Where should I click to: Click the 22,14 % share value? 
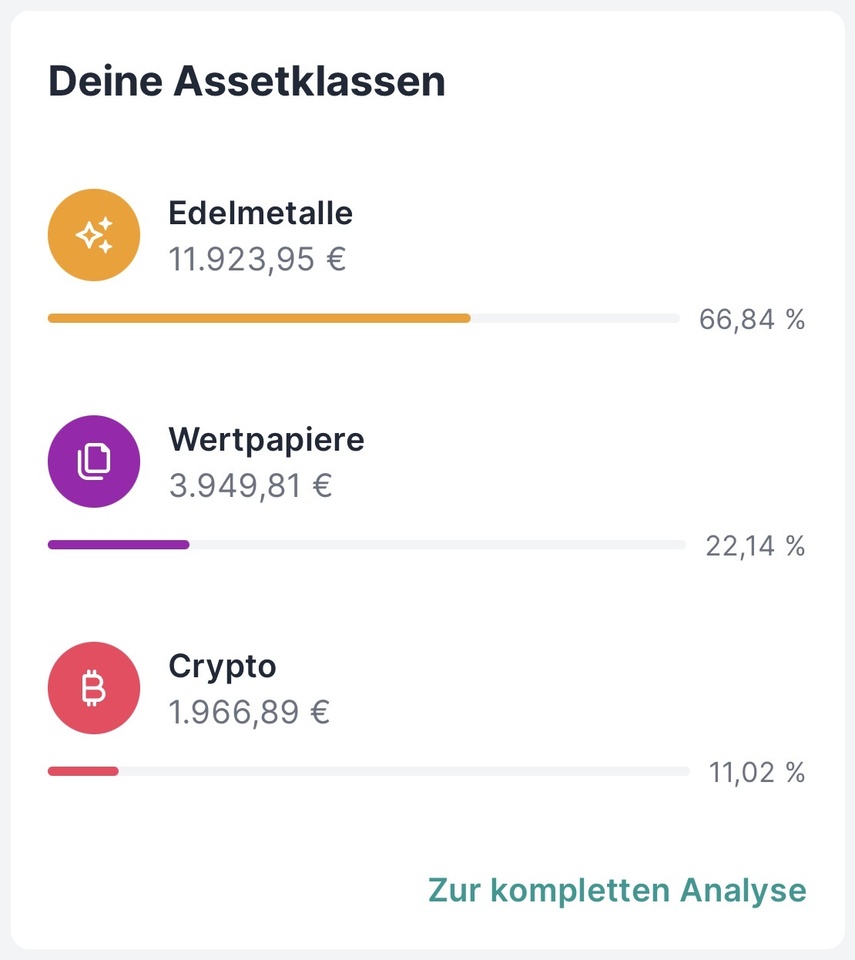[755, 546]
